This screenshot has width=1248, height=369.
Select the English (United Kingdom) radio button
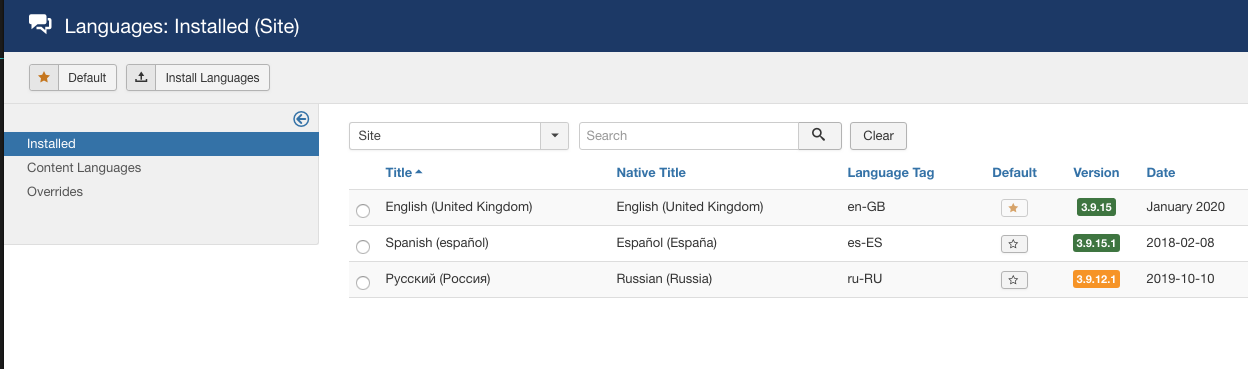pos(363,210)
